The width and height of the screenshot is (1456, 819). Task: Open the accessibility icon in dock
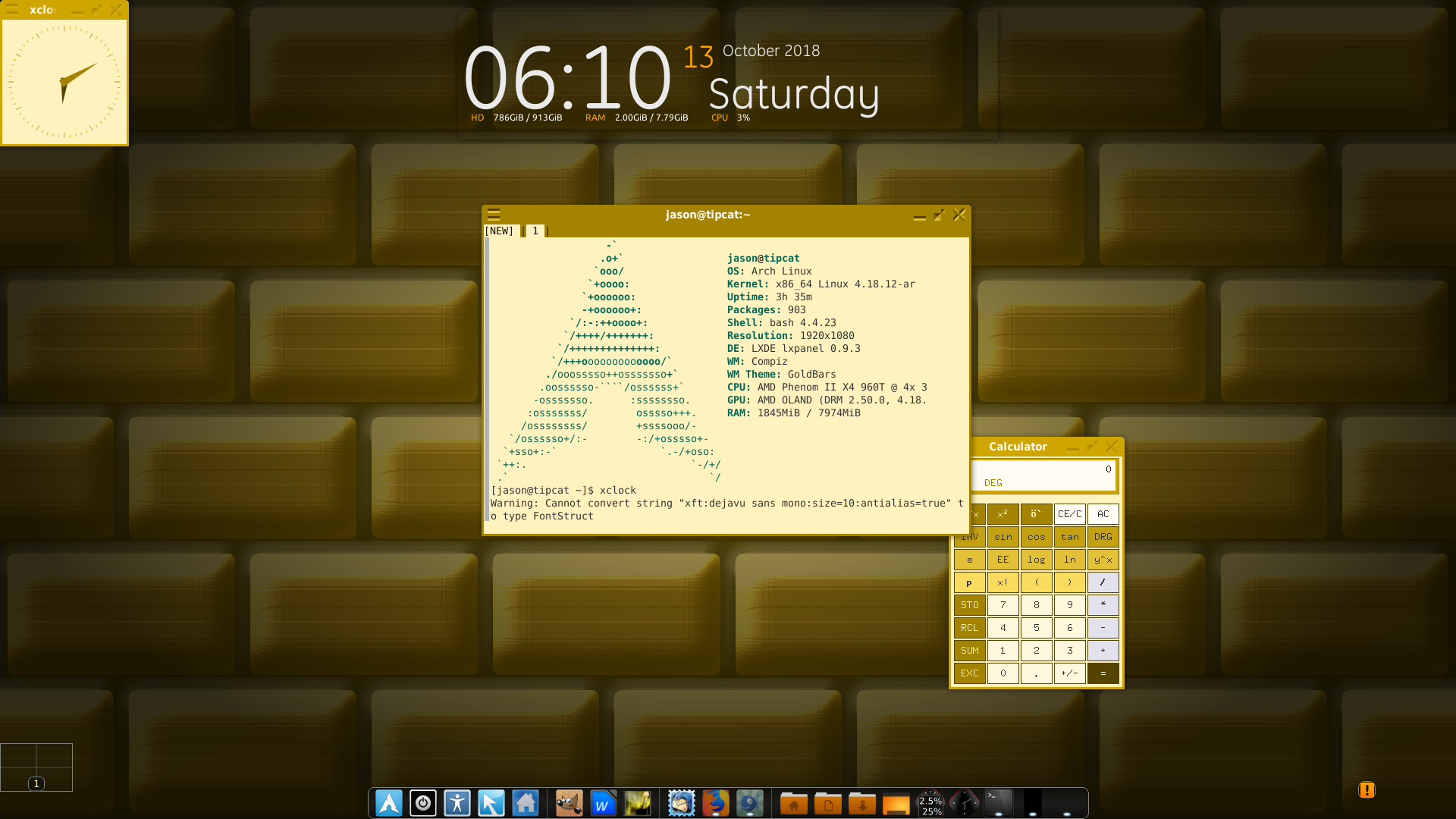[457, 803]
